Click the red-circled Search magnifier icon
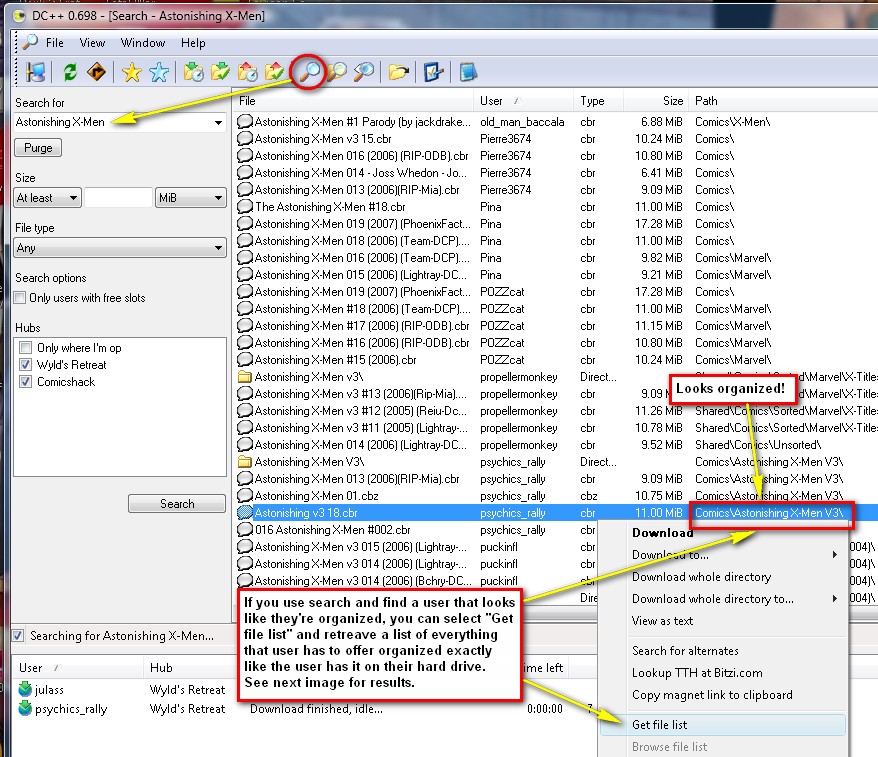Image resolution: width=878 pixels, height=757 pixels. pyautogui.click(x=310, y=72)
